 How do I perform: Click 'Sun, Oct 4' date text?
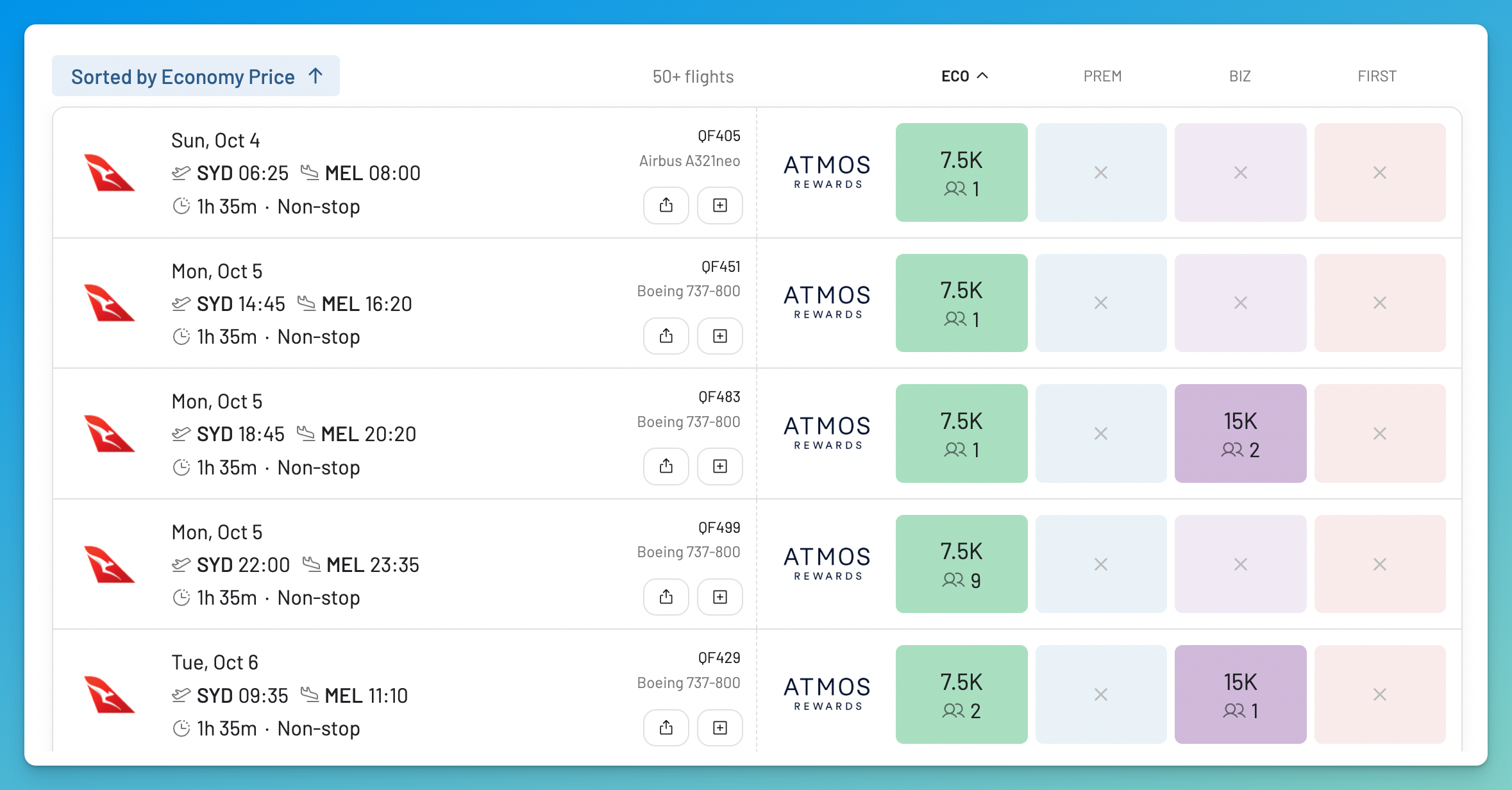tap(215, 140)
